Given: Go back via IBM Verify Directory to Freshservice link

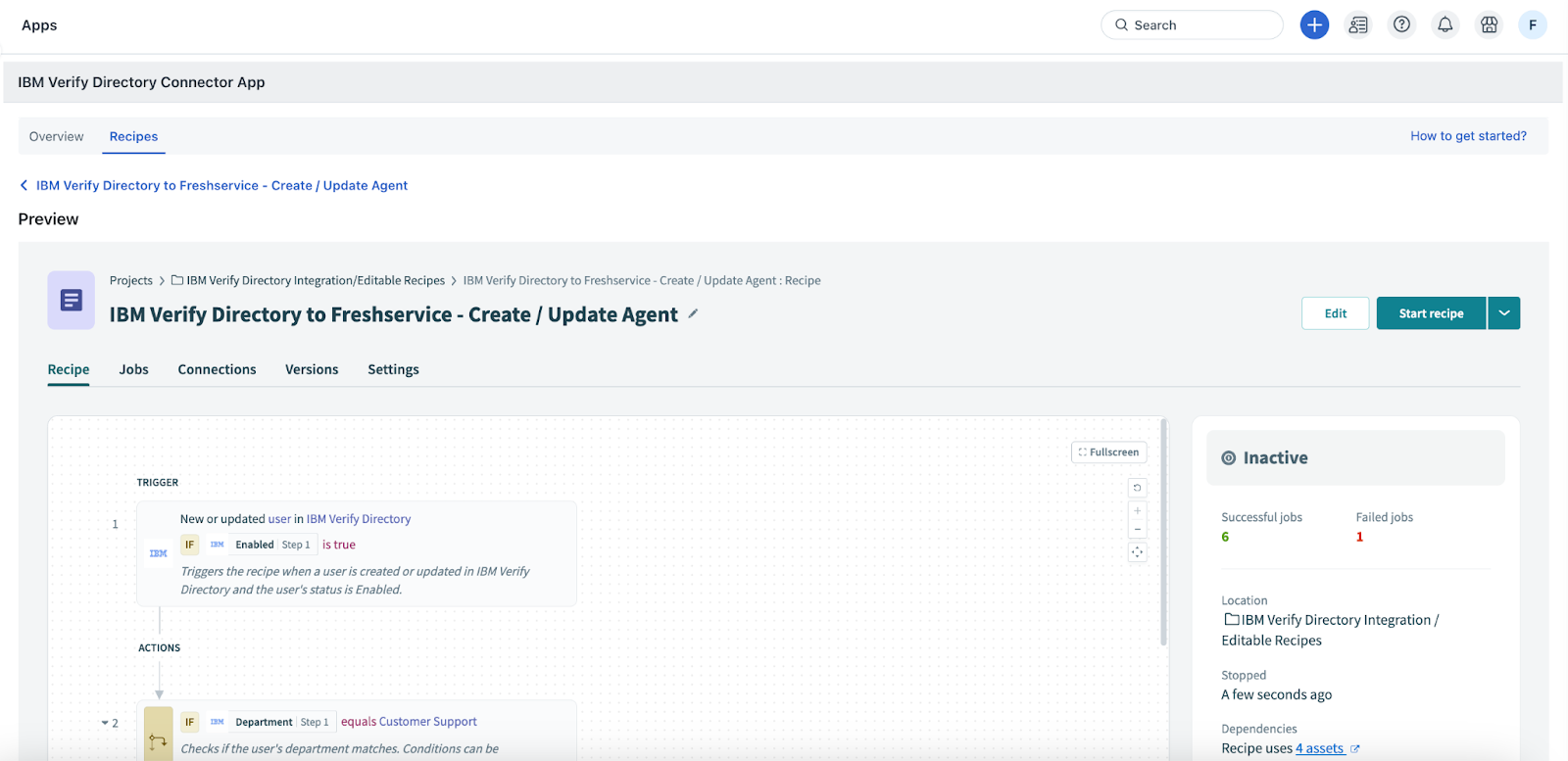Looking at the screenshot, I should pos(221,185).
